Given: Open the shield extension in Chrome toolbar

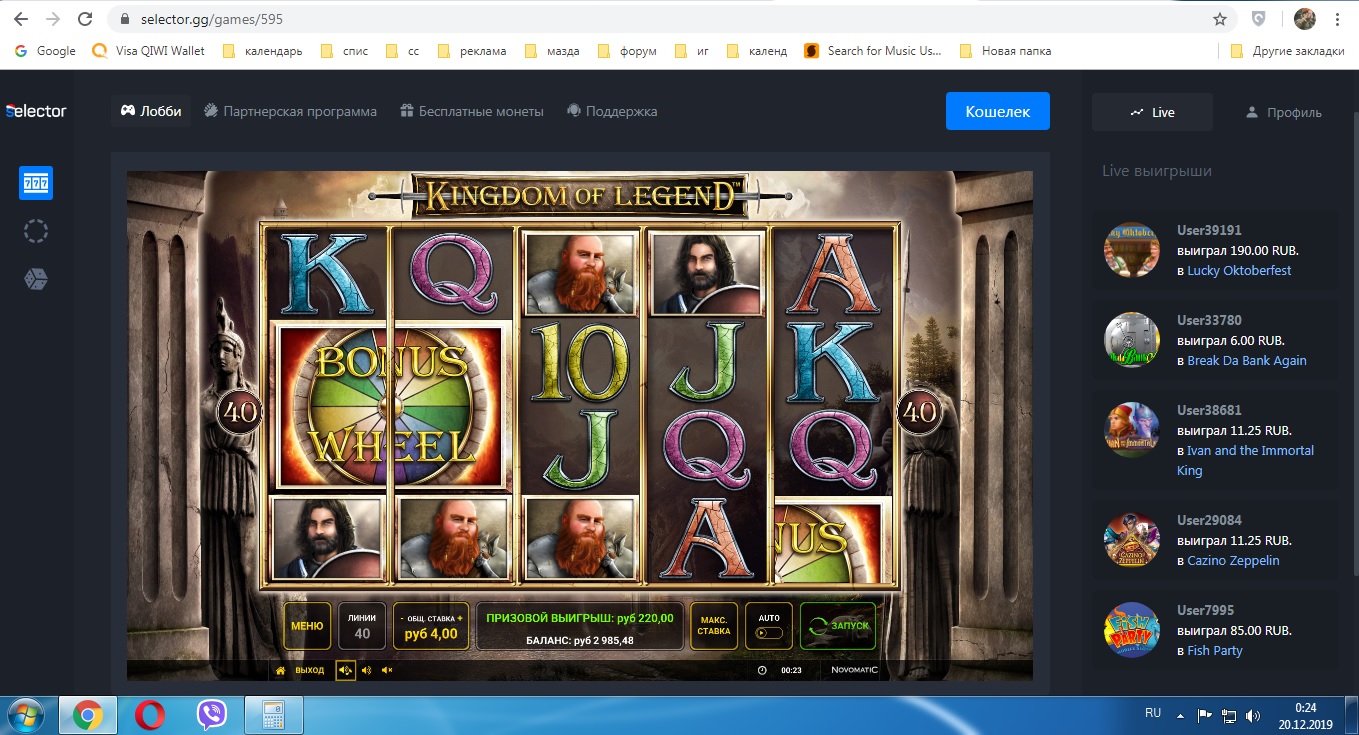Looking at the screenshot, I should (x=1260, y=19).
